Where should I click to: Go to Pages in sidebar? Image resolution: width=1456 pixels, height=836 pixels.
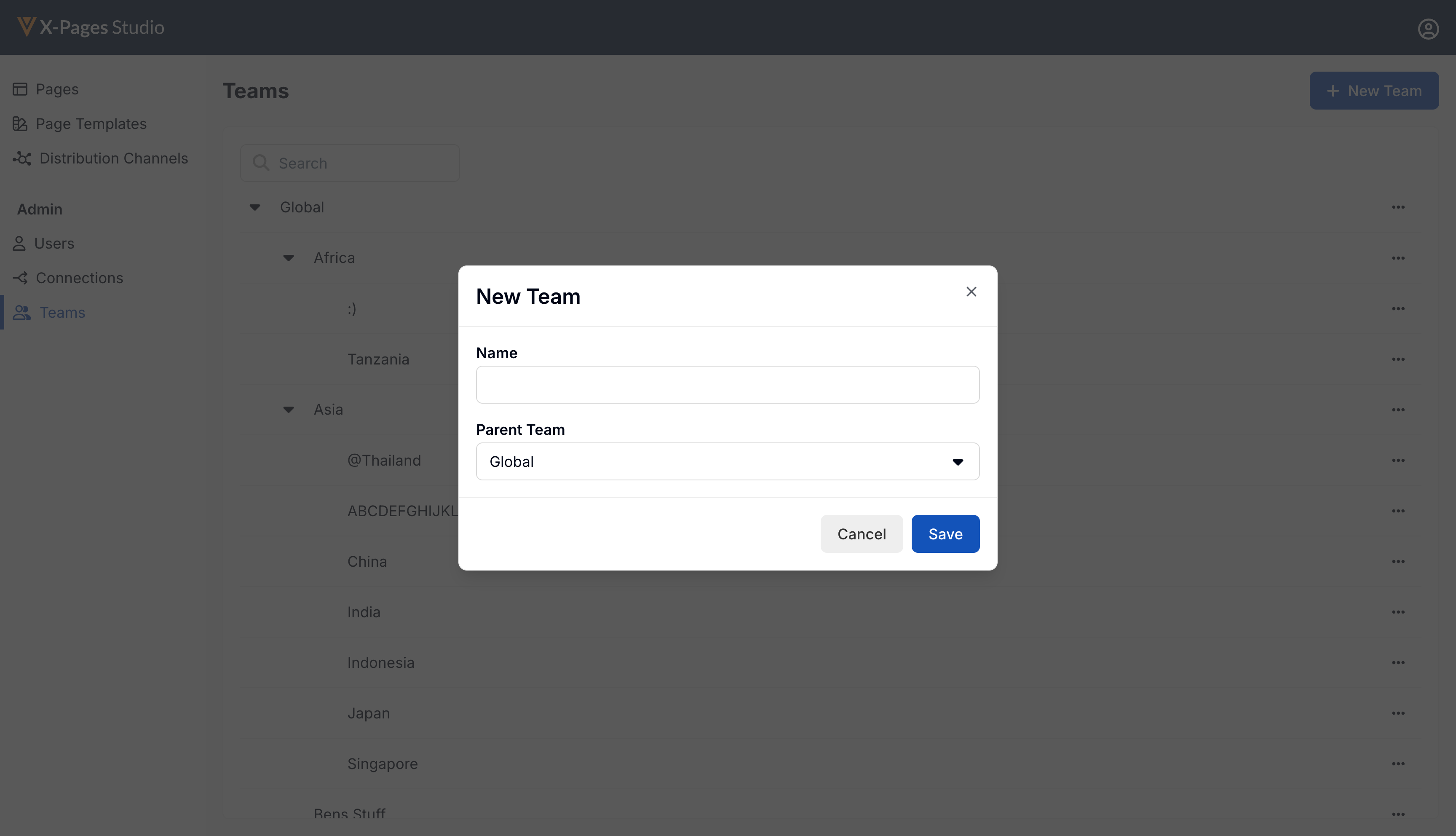(x=57, y=89)
